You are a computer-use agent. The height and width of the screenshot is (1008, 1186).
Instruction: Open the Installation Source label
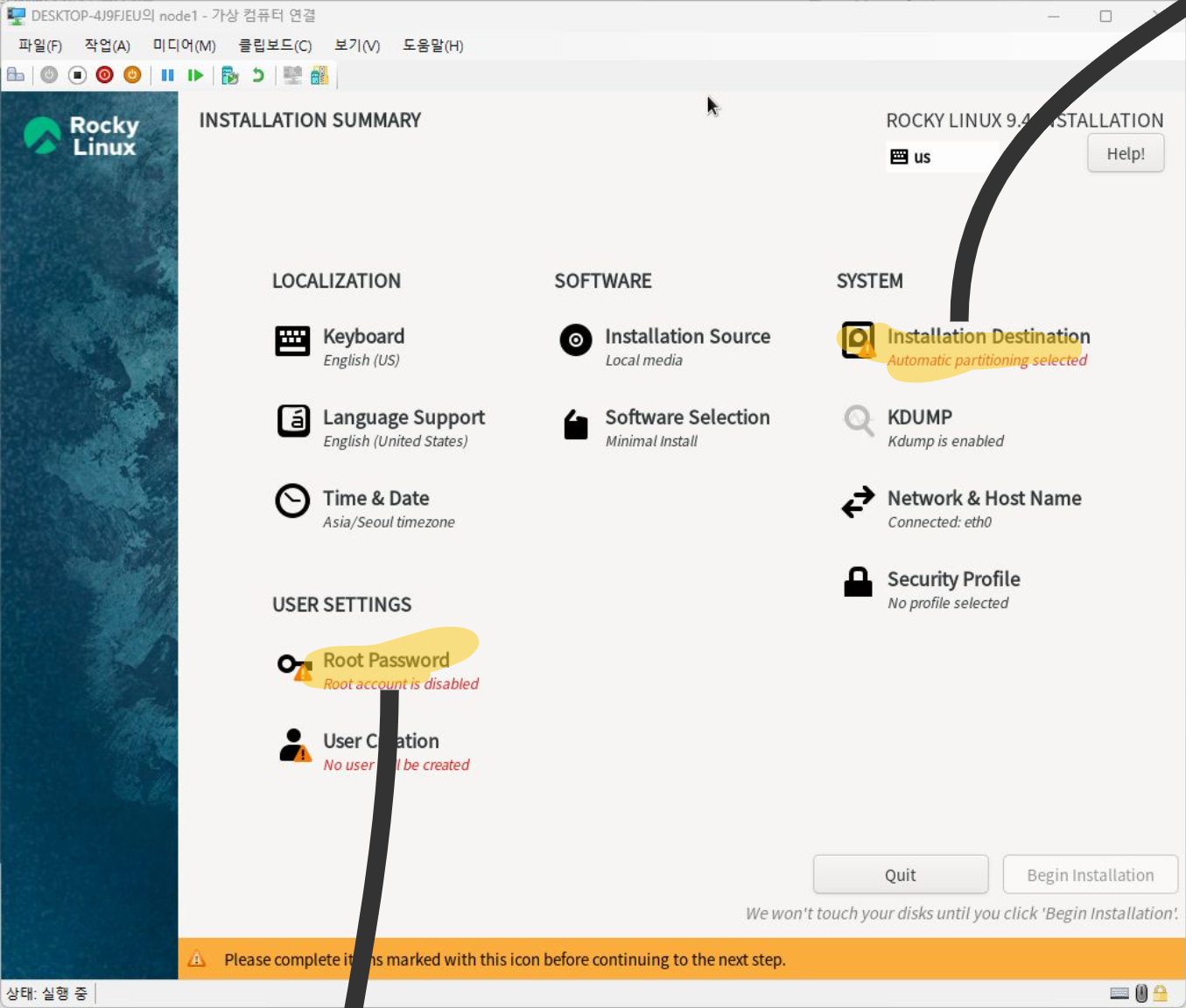pos(687,336)
